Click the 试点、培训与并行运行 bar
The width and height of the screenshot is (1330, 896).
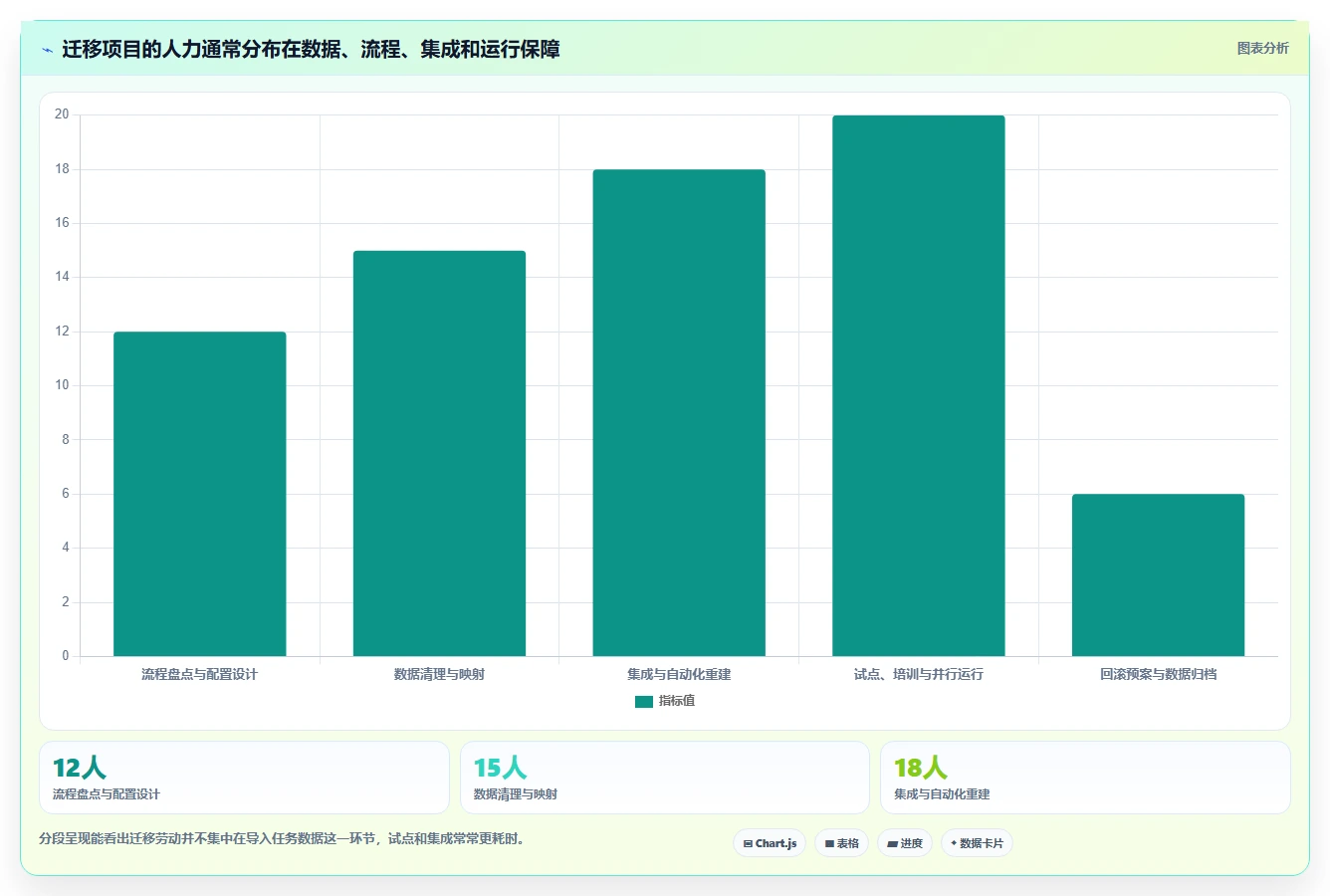click(x=919, y=385)
